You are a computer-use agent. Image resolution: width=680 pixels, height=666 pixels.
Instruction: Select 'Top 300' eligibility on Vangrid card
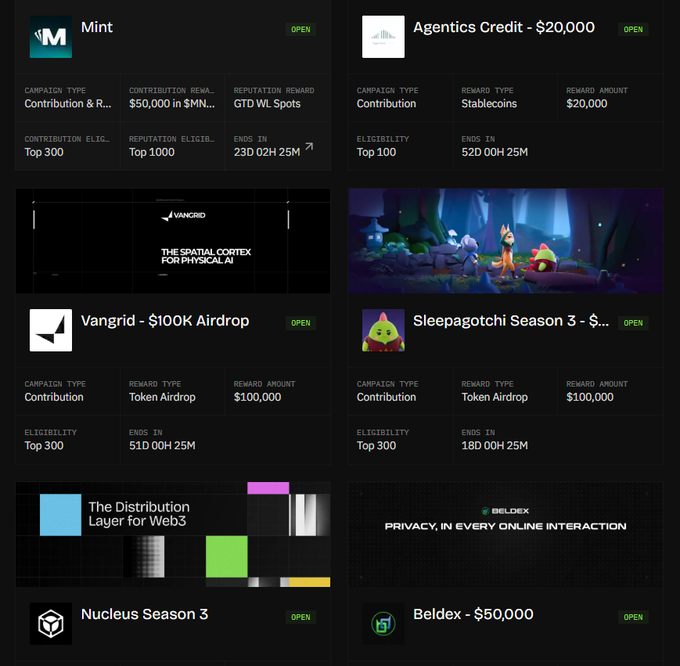tap(44, 446)
